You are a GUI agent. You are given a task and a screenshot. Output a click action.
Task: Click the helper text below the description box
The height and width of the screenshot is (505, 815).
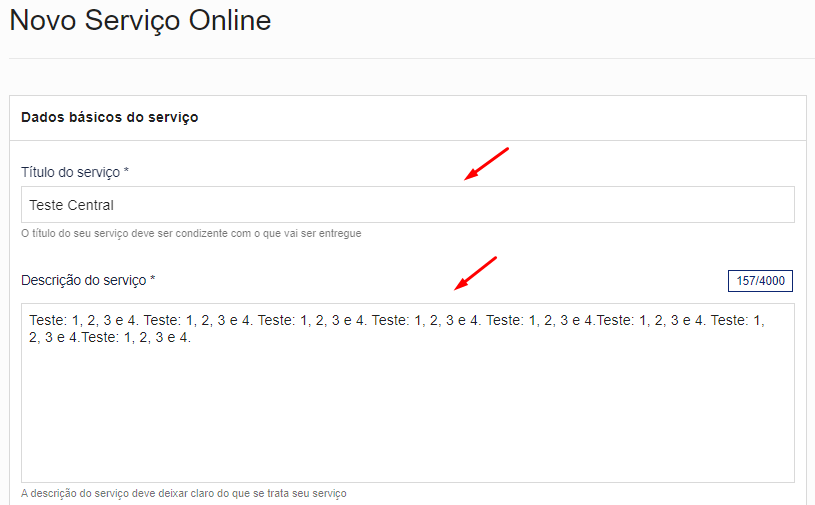183,494
